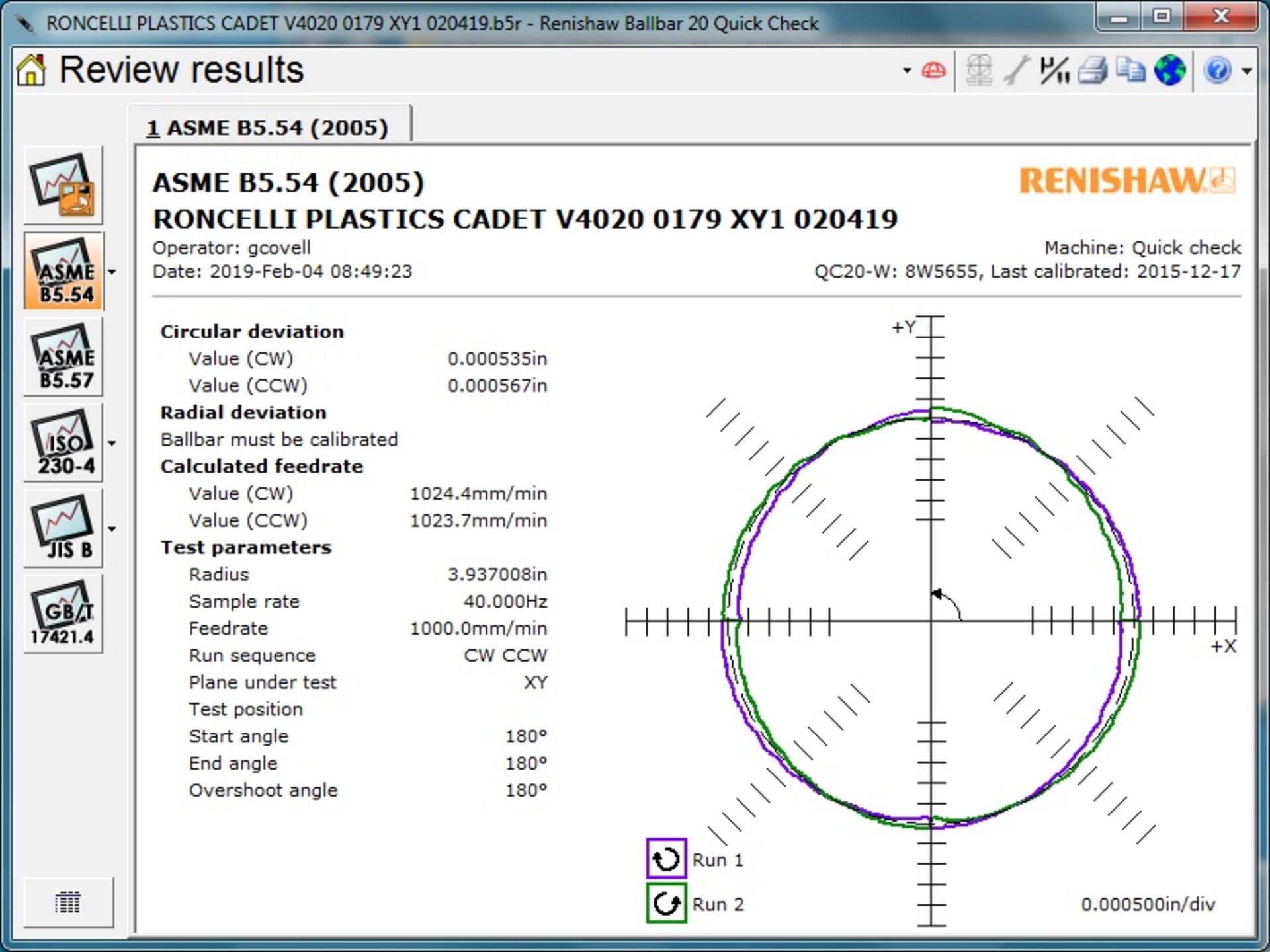Open the globe language icon
Screen dimensions: 1270x952
1169,69
